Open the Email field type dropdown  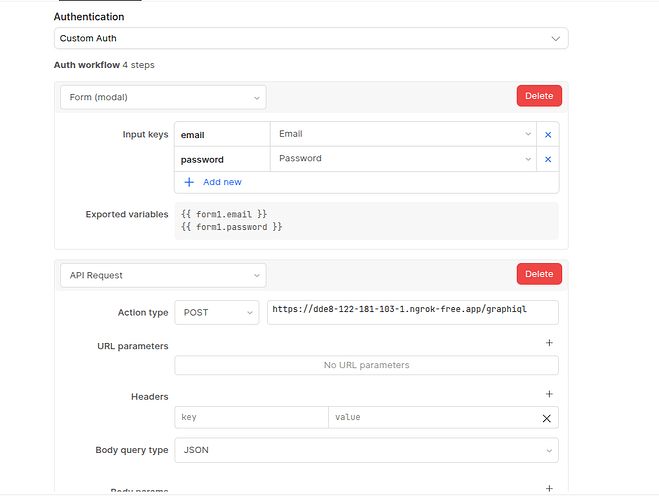[x=403, y=134]
